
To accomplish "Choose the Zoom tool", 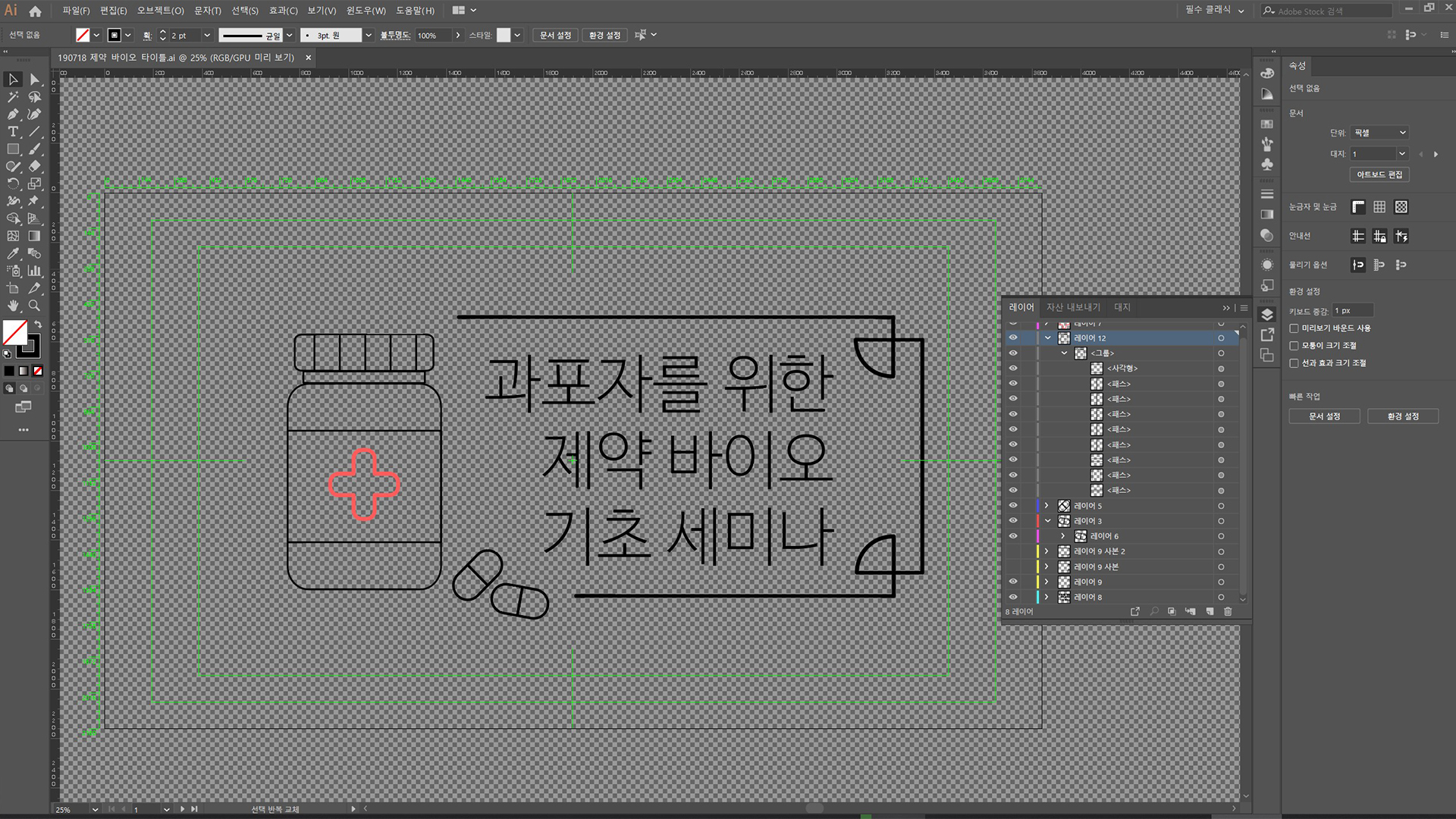I will point(34,306).
